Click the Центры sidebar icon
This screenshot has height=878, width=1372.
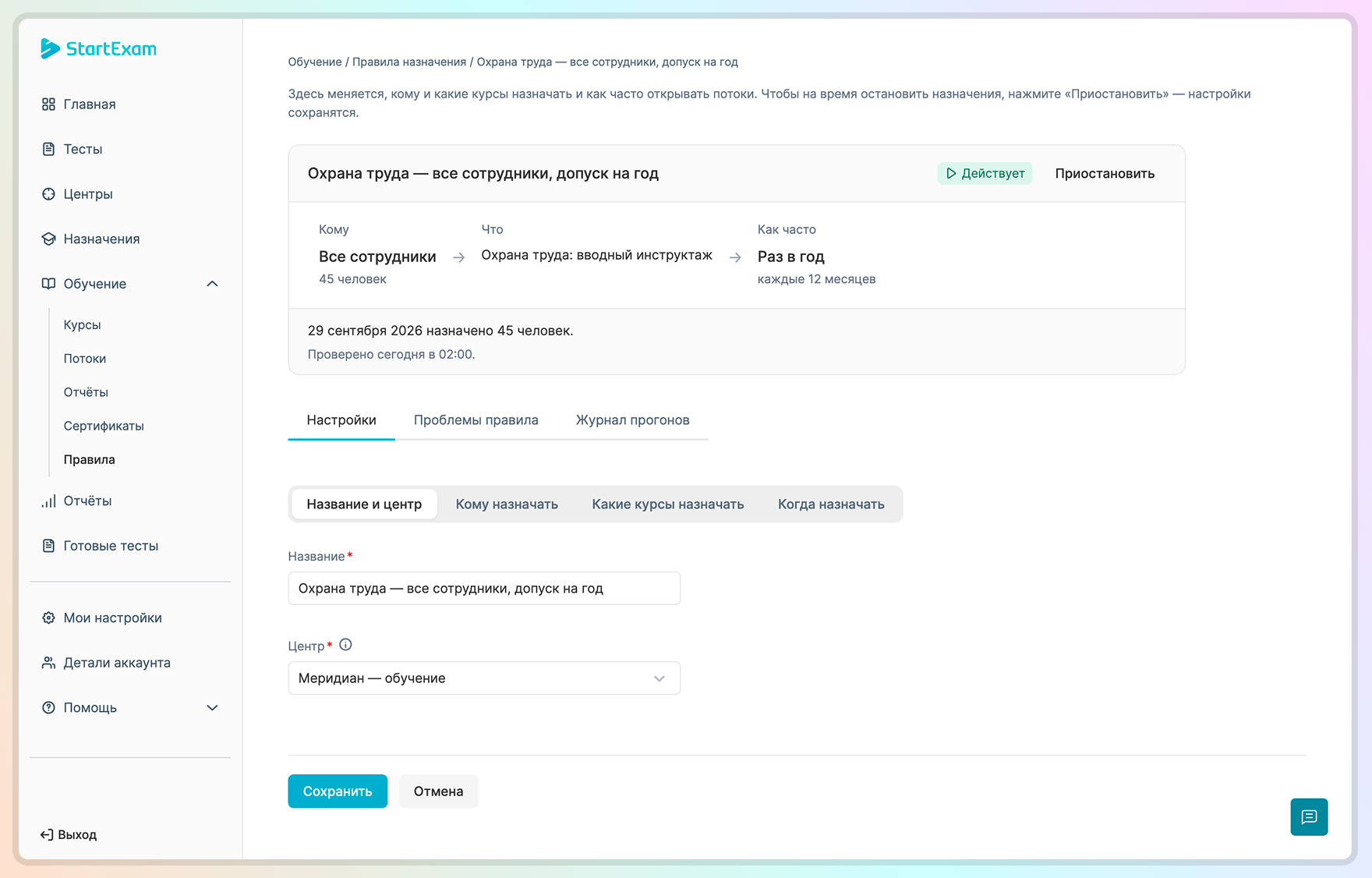click(x=48, y=194)
